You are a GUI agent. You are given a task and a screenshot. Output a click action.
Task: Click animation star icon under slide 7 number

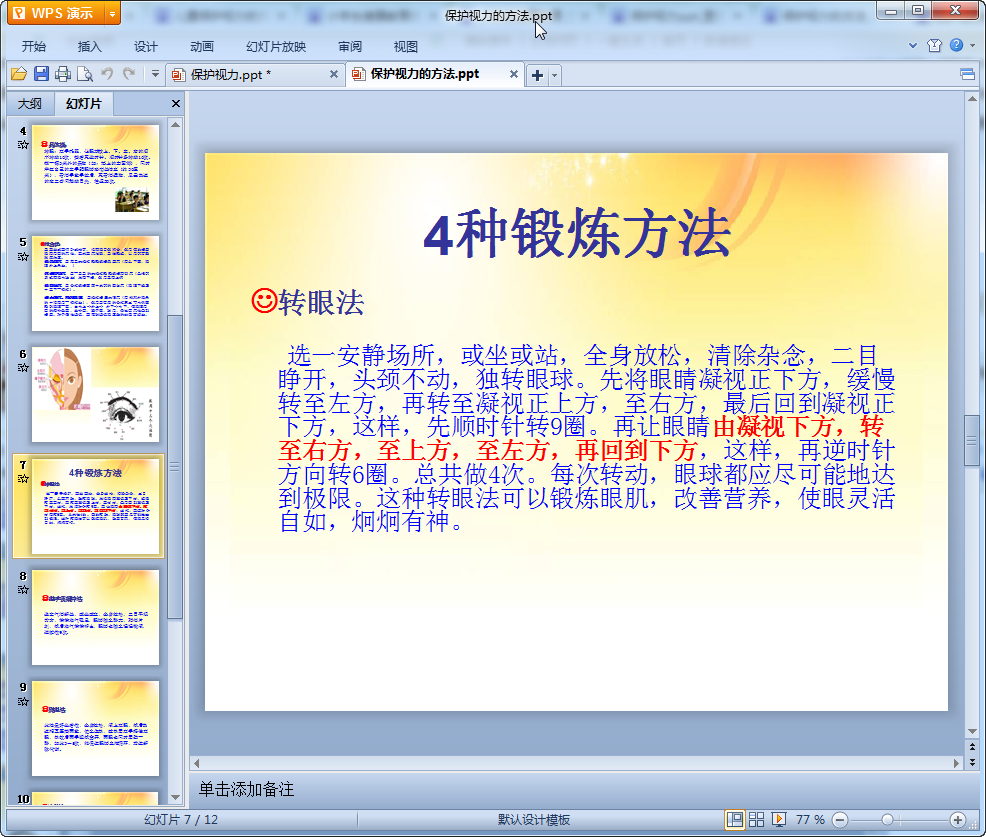point(23,479)
